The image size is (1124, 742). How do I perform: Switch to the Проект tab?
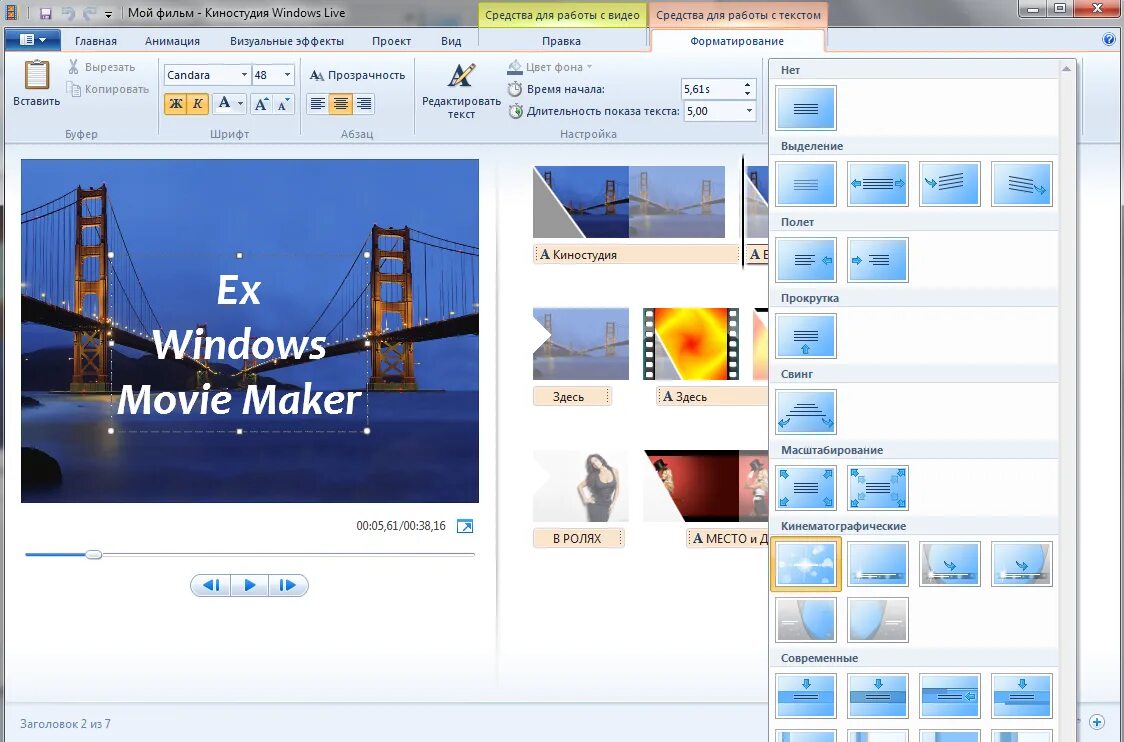pos(391,41)
